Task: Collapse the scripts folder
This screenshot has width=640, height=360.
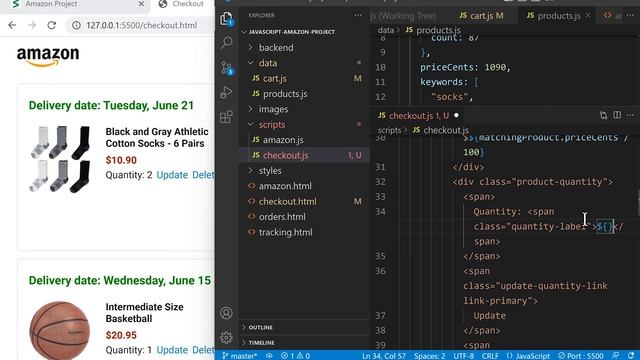Action: tap(251, 124)
